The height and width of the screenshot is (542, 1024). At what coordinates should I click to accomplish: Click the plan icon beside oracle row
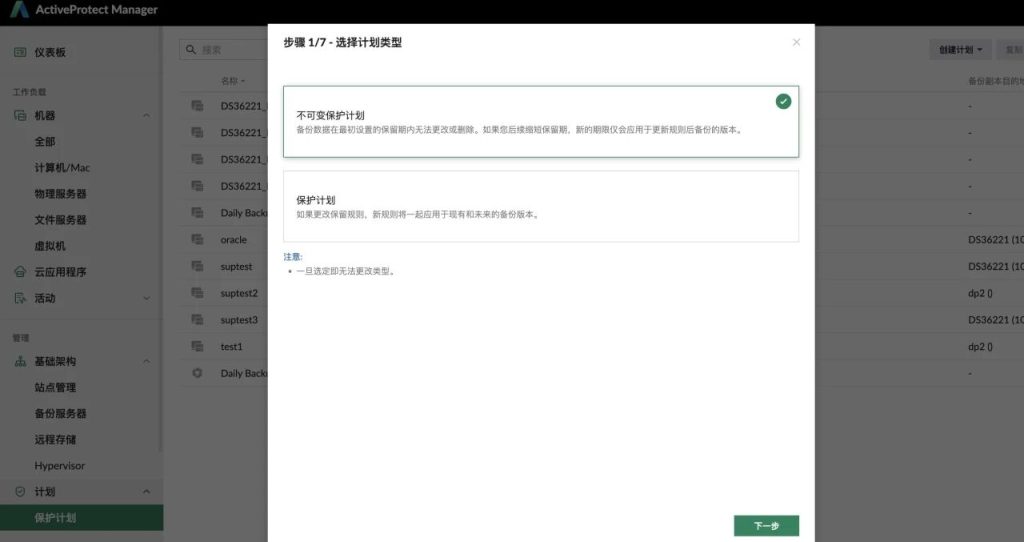click(198, 240)
